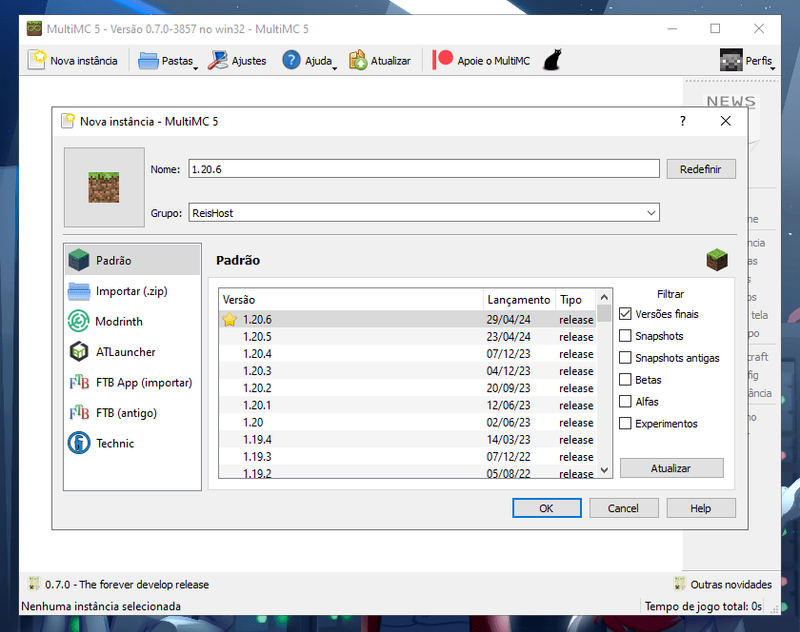Enable the Alfas filter checkbox

625,401
